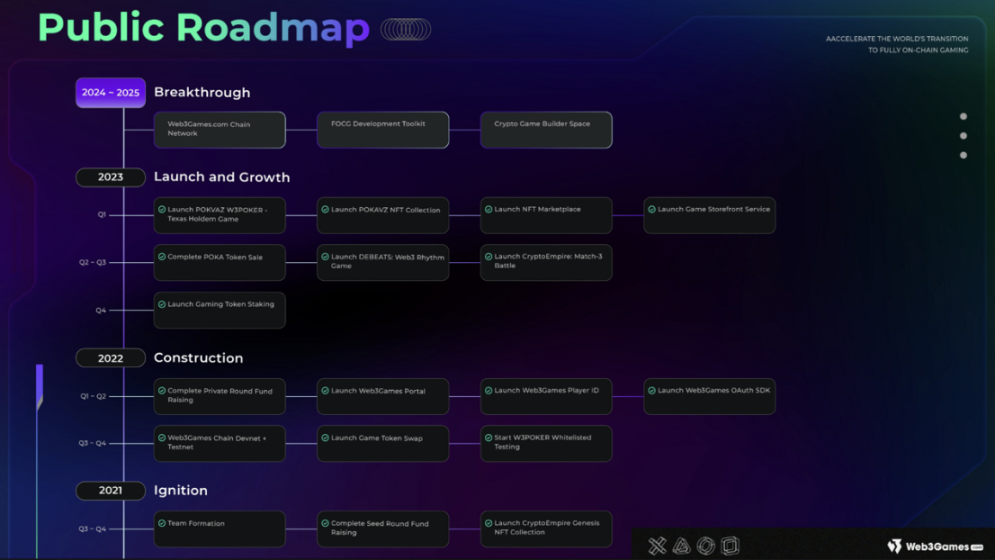
Task: Click the ring-shaped icon in bottom bar
Action: (x=706, y=546)
